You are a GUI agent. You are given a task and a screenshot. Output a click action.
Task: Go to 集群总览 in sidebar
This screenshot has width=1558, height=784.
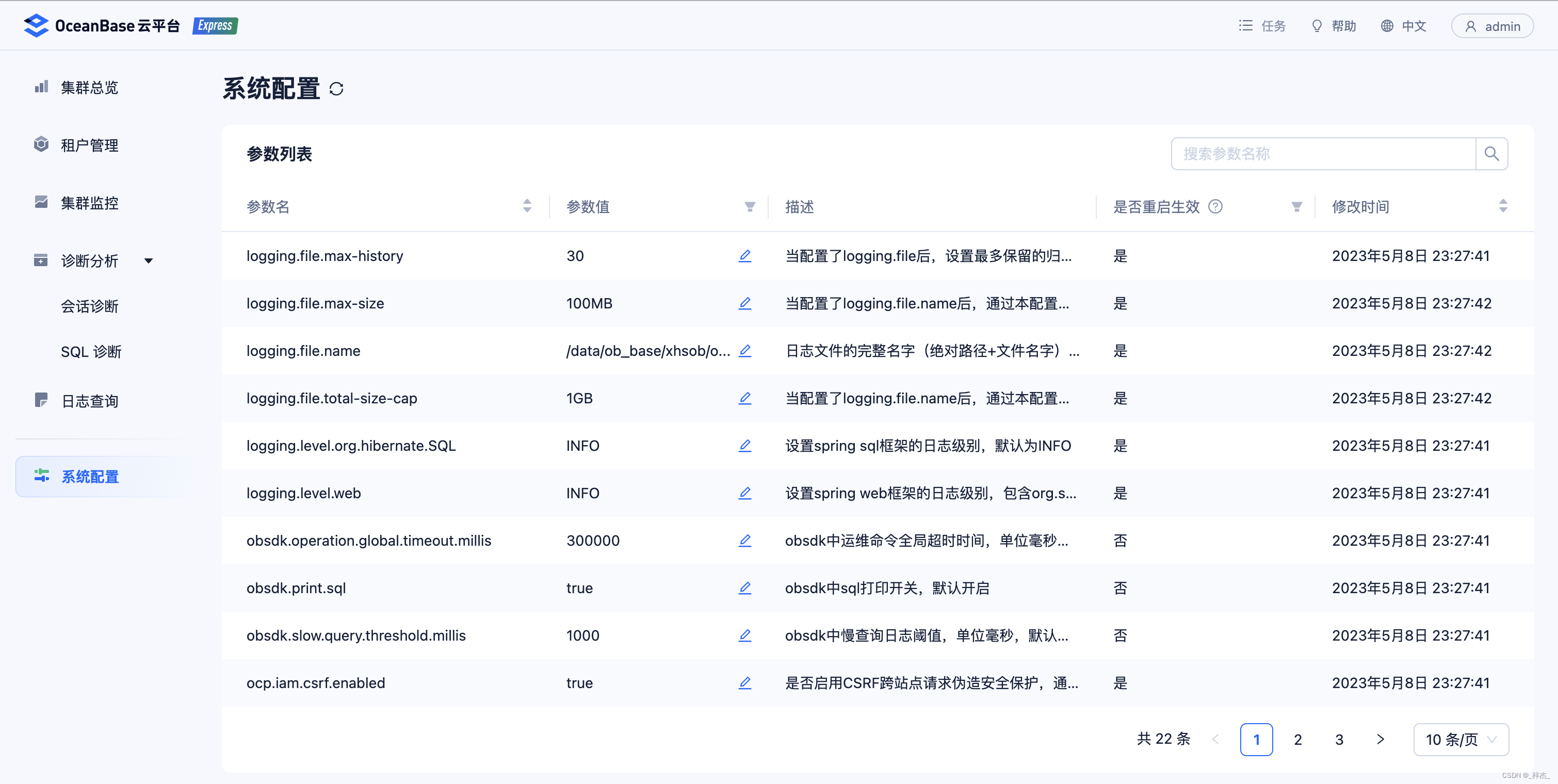click(89, 88)
